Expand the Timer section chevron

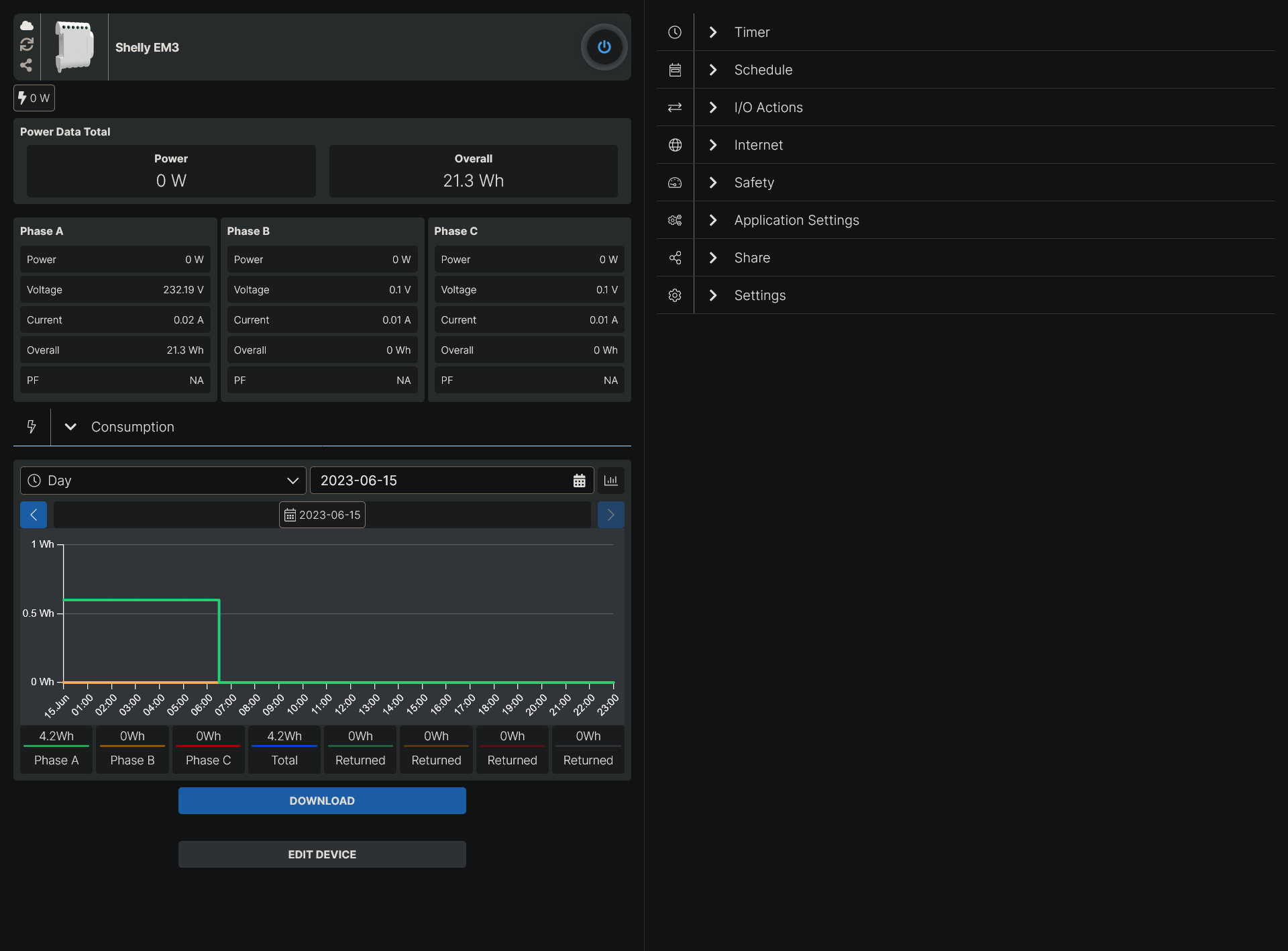(x=714, y=32)
